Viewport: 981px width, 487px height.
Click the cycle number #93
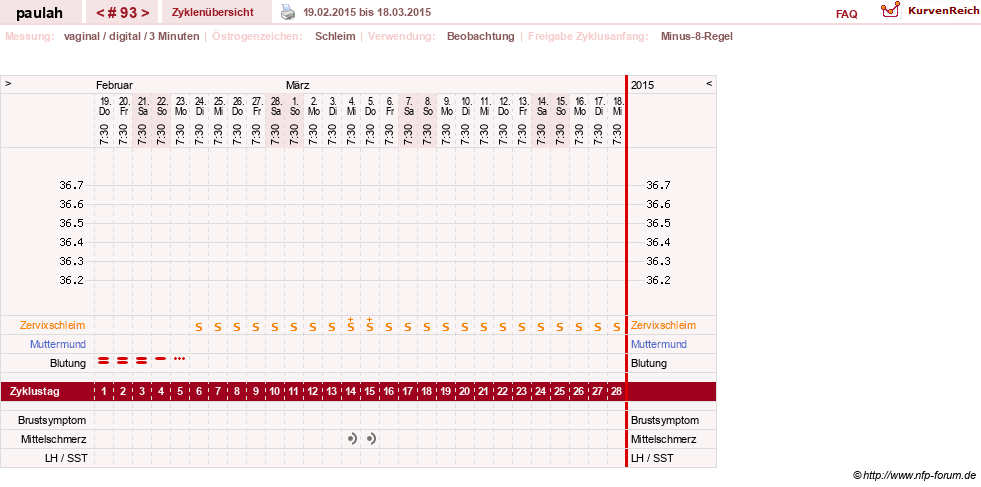pos(123,13)
